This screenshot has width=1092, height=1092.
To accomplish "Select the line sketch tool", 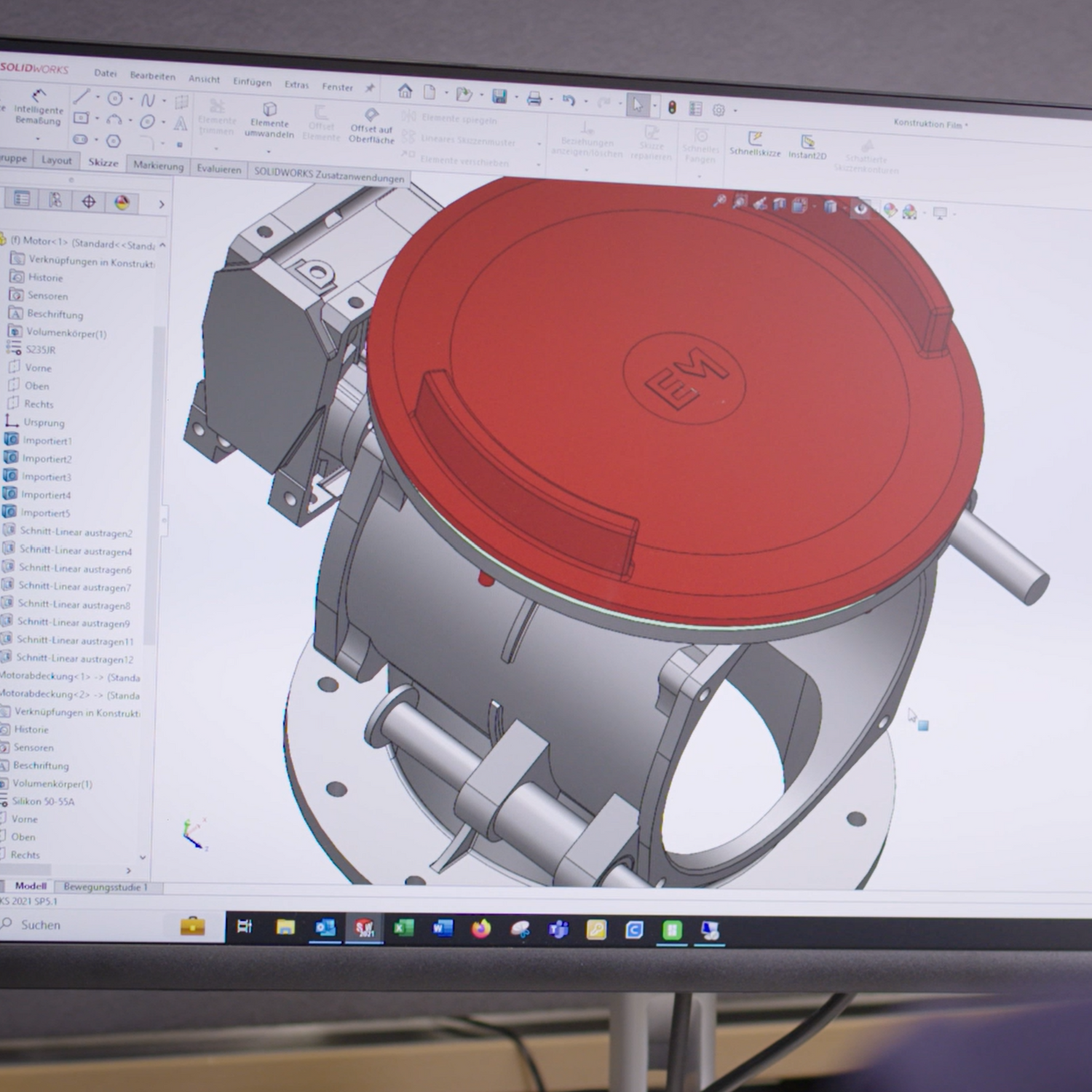I will 82,96.
